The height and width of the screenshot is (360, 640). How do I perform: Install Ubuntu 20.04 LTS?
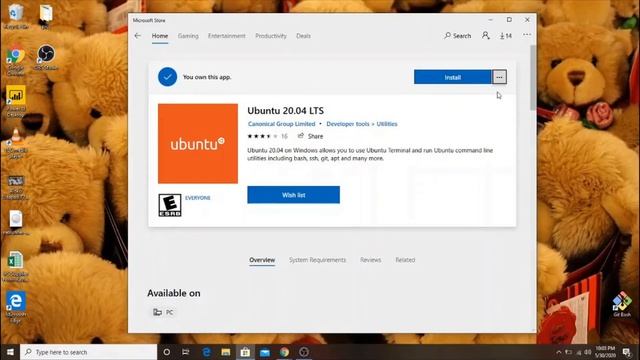tap(453, 77)
